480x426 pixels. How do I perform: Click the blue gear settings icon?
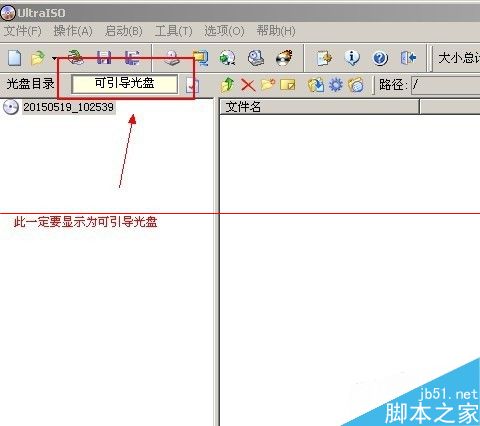[336, 85]
